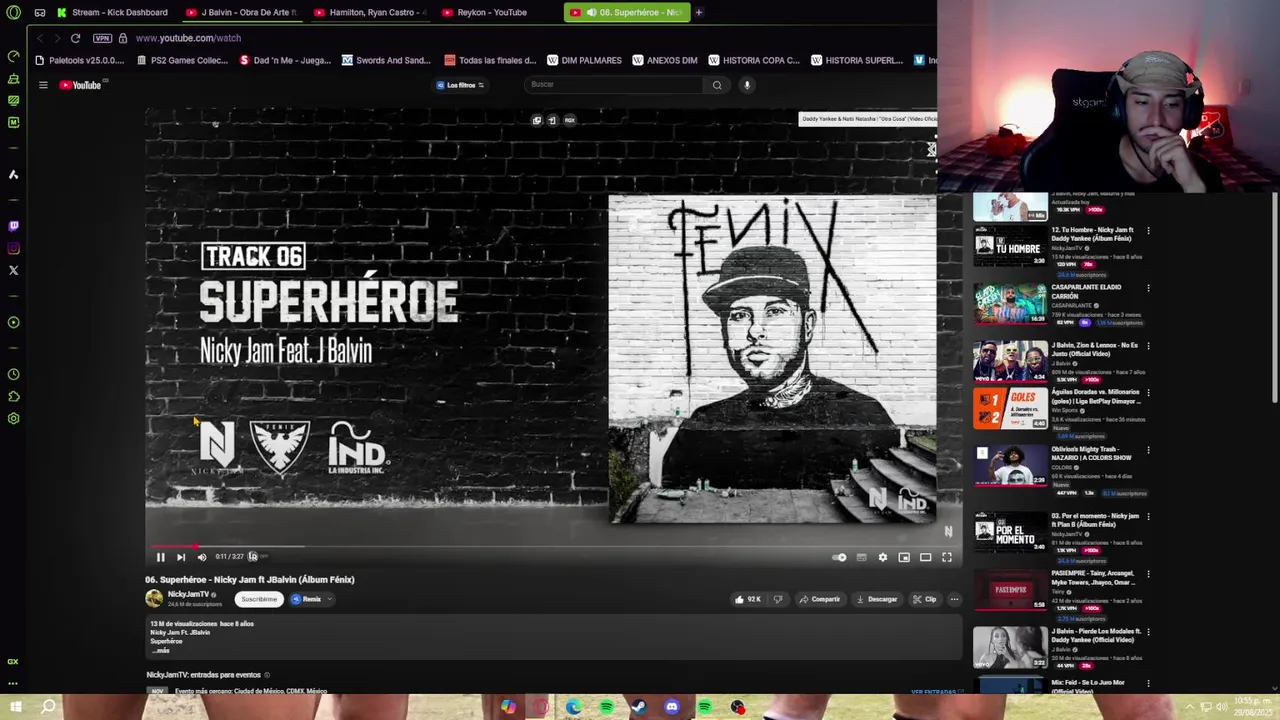Create a Clip of the video
This screenshot has width=1280, height=720.
[924, 599]
